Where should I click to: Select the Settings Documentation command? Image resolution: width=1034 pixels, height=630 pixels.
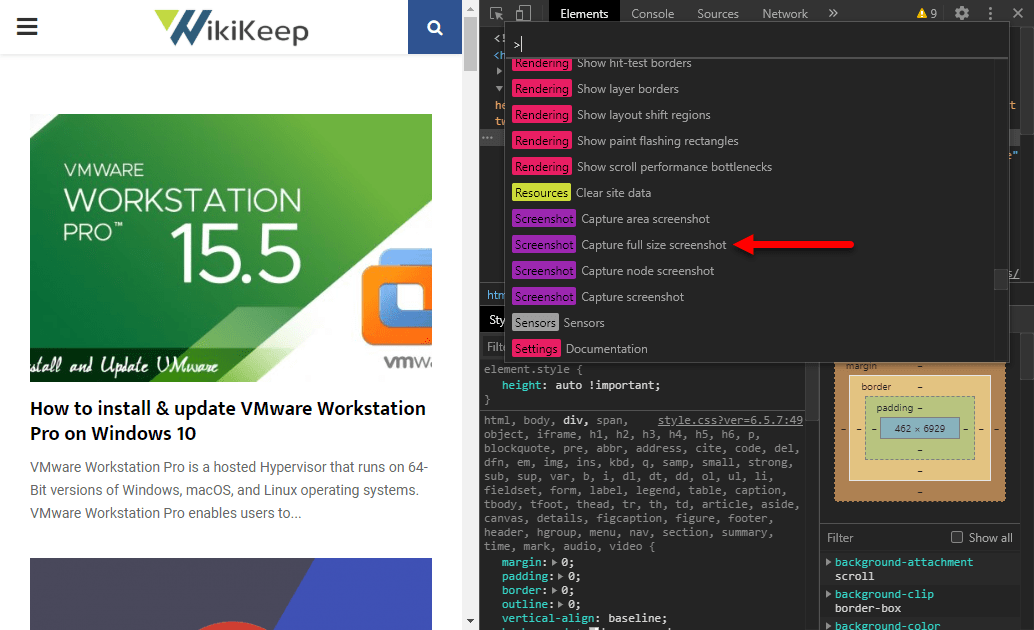point(757,348)
